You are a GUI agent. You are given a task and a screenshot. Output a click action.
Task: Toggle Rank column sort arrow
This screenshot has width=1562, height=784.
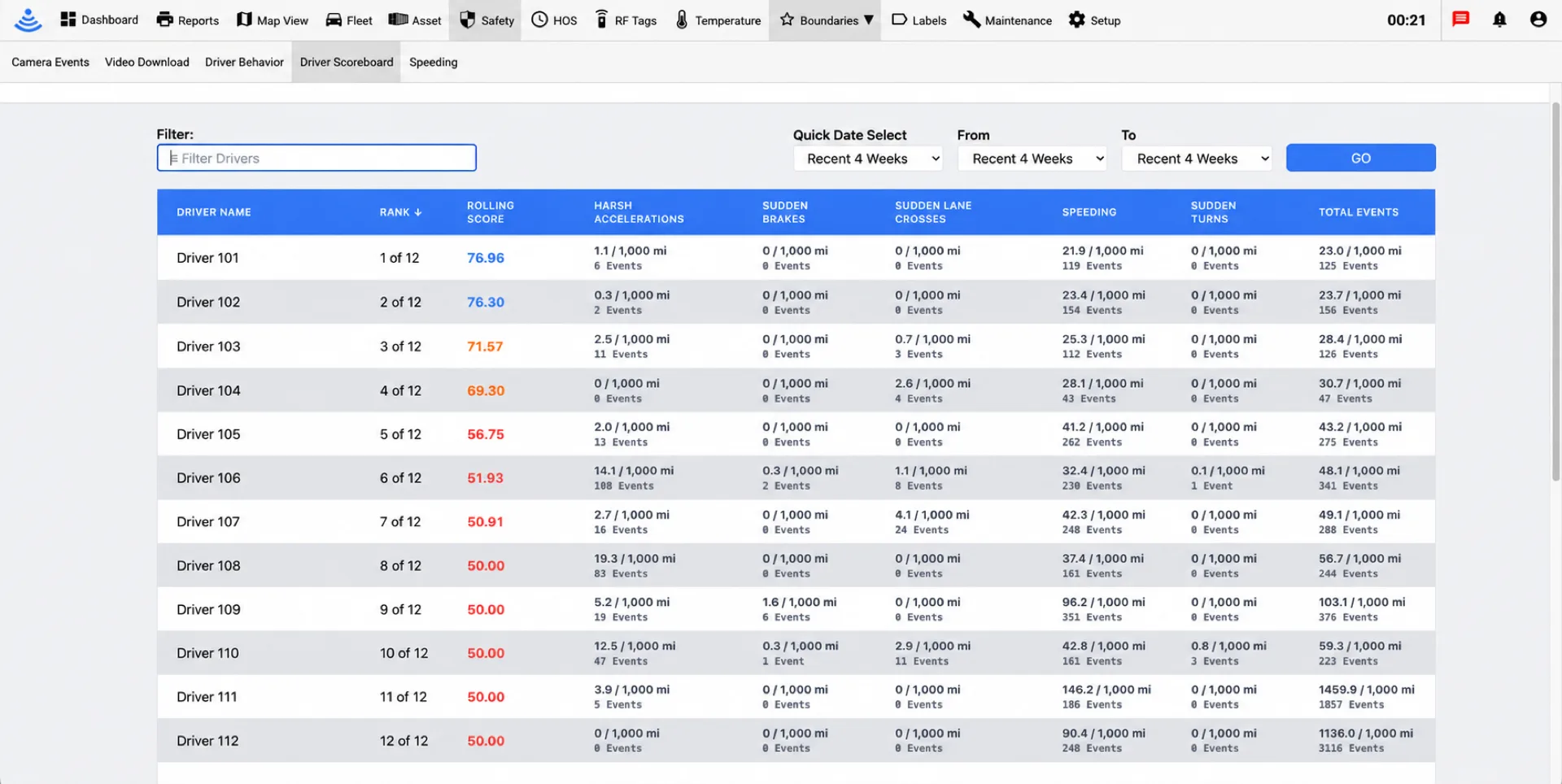coord(418,212)
